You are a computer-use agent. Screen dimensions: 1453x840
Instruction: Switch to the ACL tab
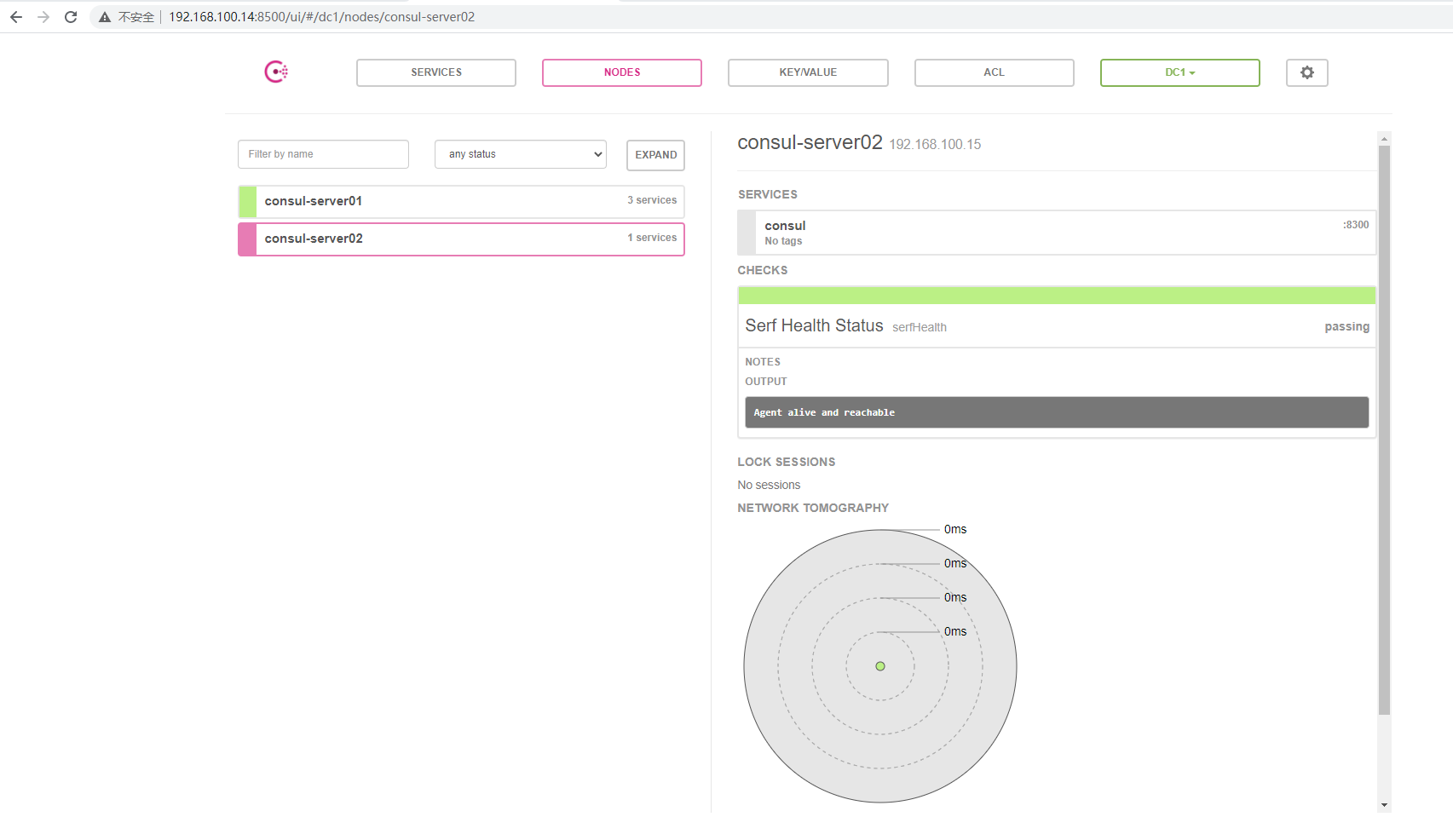click(994, 72)
